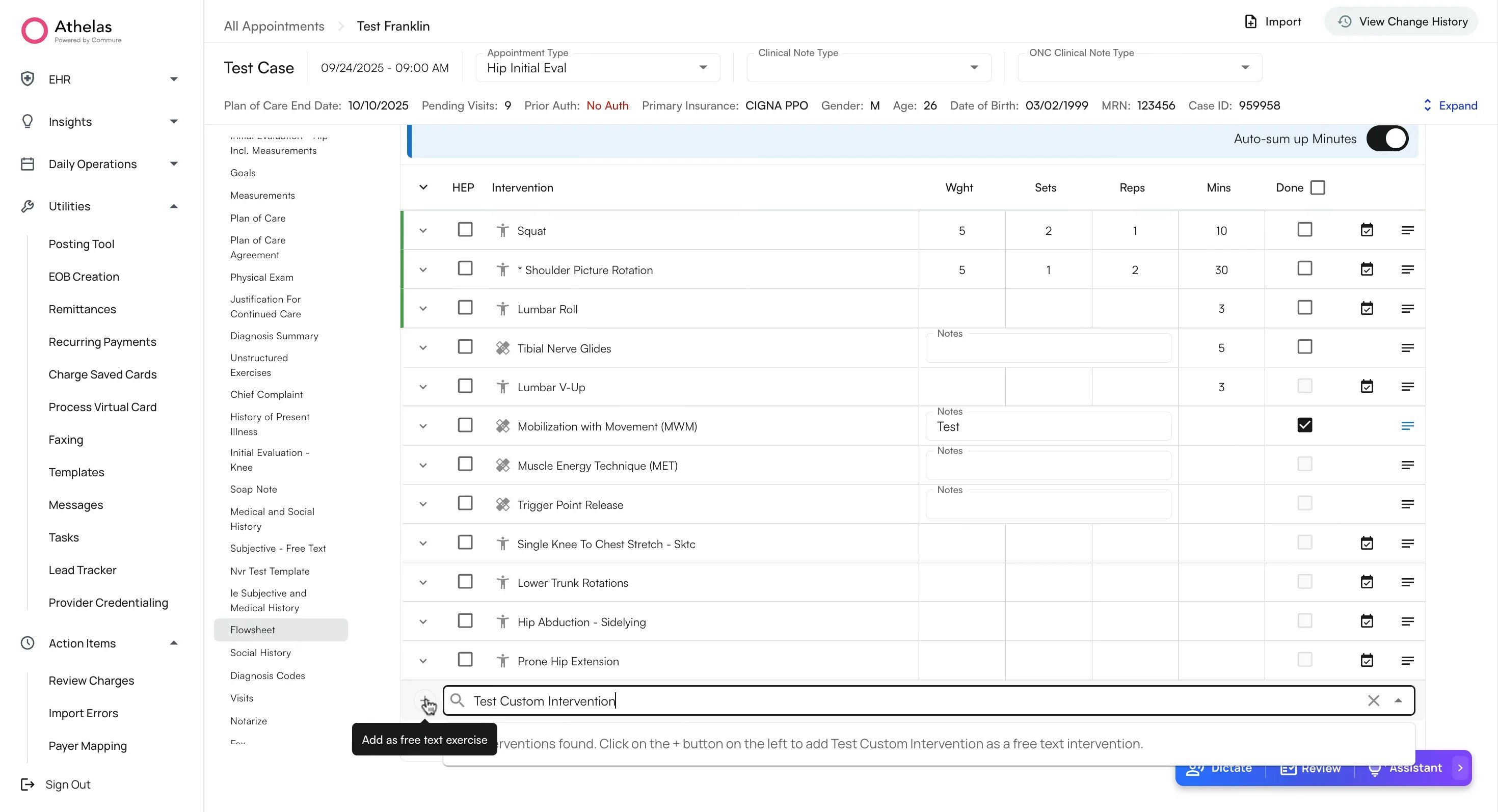Click the Sign Out icon

pos(28,784)
